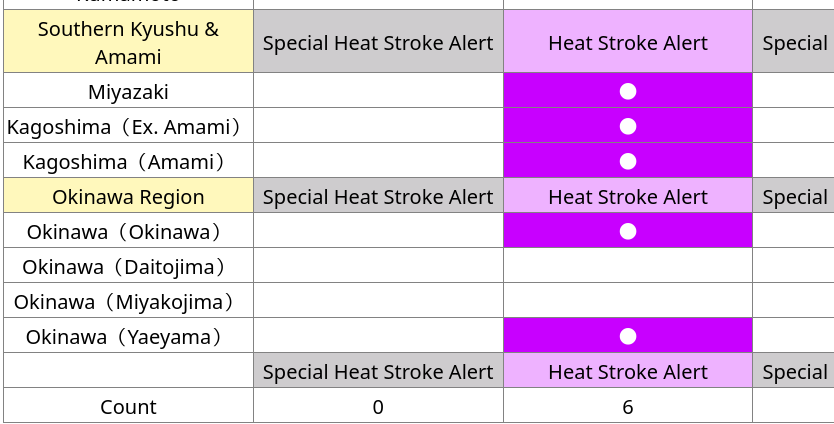Click the white alert dot for Miyazaki

[x=628, y=92]
